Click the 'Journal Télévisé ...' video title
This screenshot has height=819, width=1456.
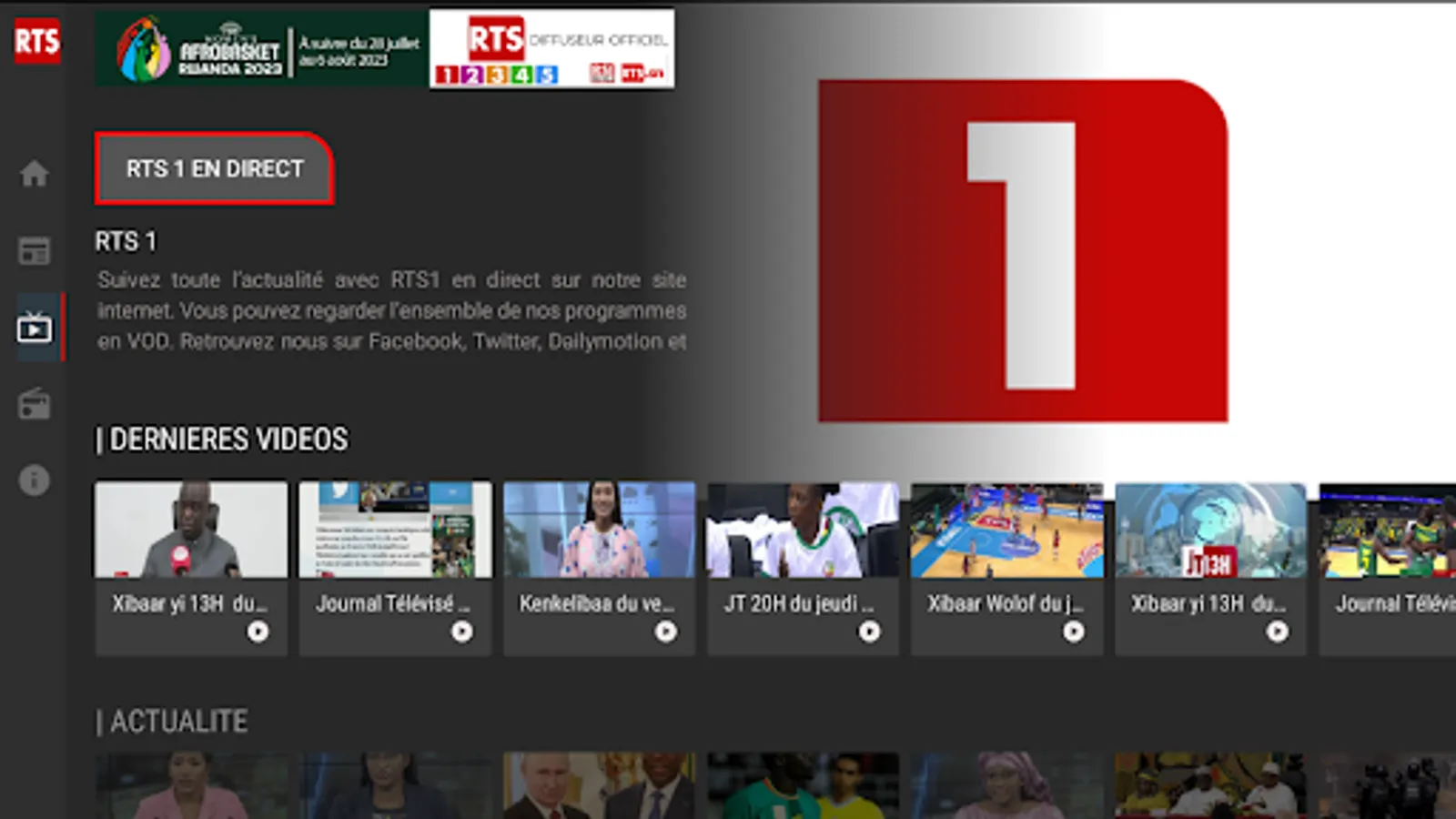coord(393,603)
